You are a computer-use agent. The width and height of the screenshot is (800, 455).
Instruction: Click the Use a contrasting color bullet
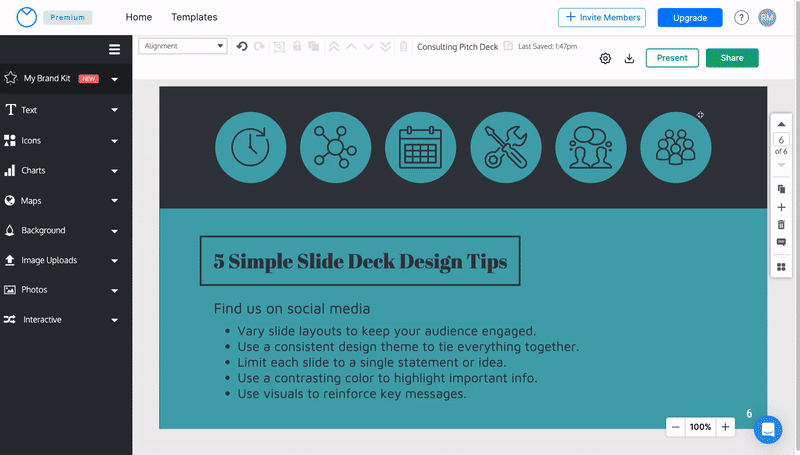pyautogui.click(x=387, y=378)
